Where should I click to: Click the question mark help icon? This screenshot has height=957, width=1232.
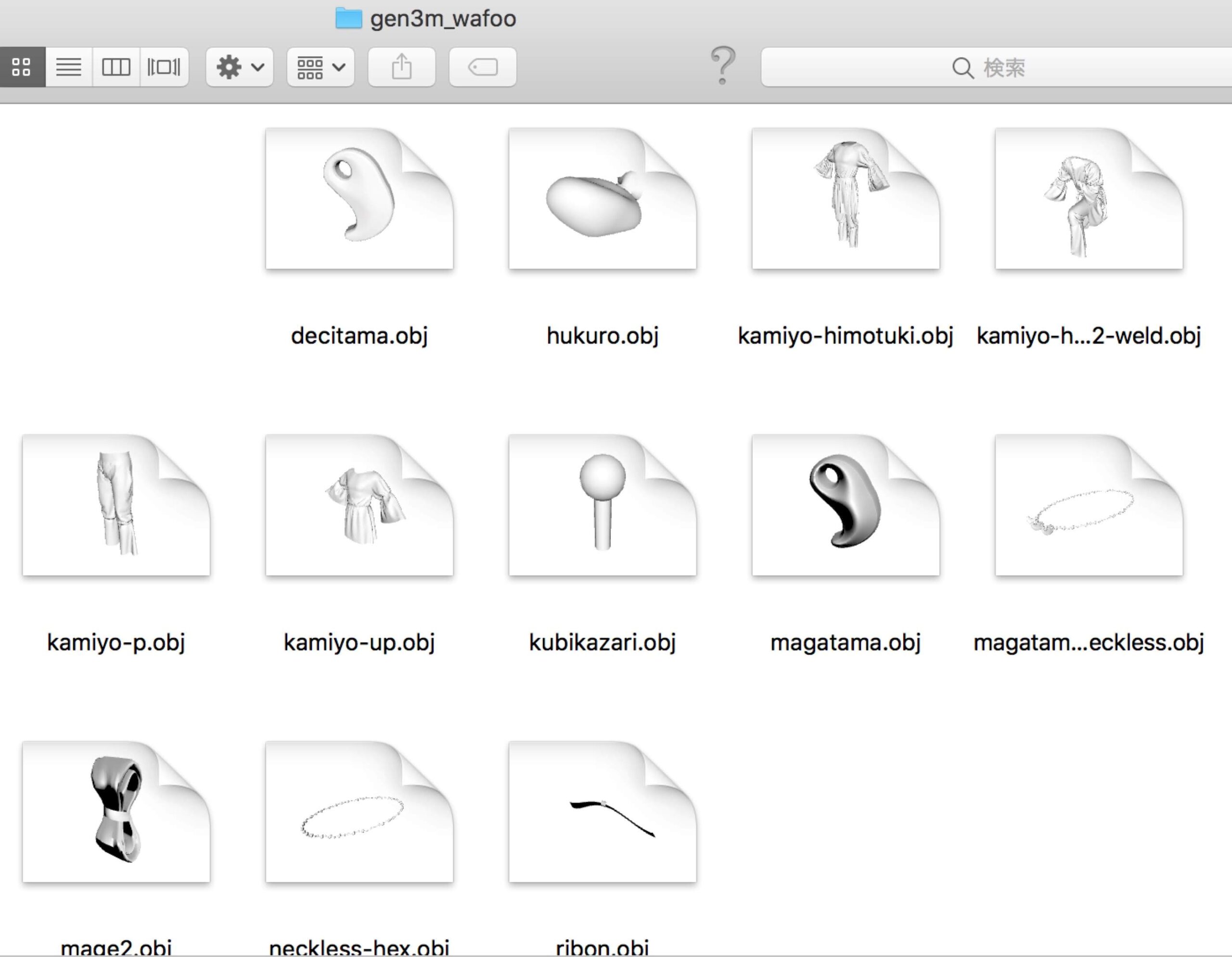coord(723,65)
